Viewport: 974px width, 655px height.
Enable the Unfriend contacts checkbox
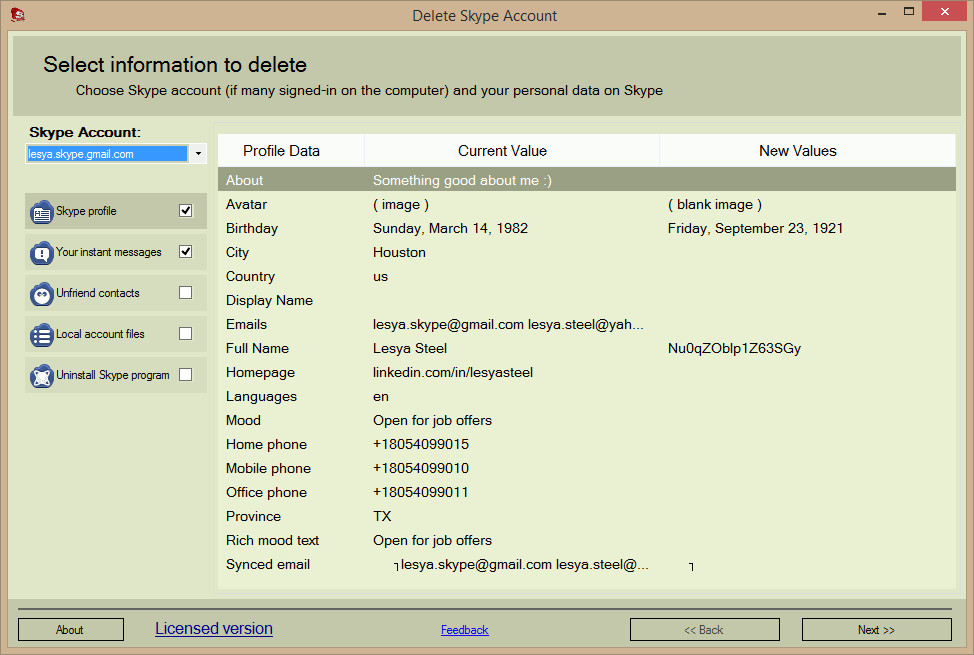click(x=185, y=293)
